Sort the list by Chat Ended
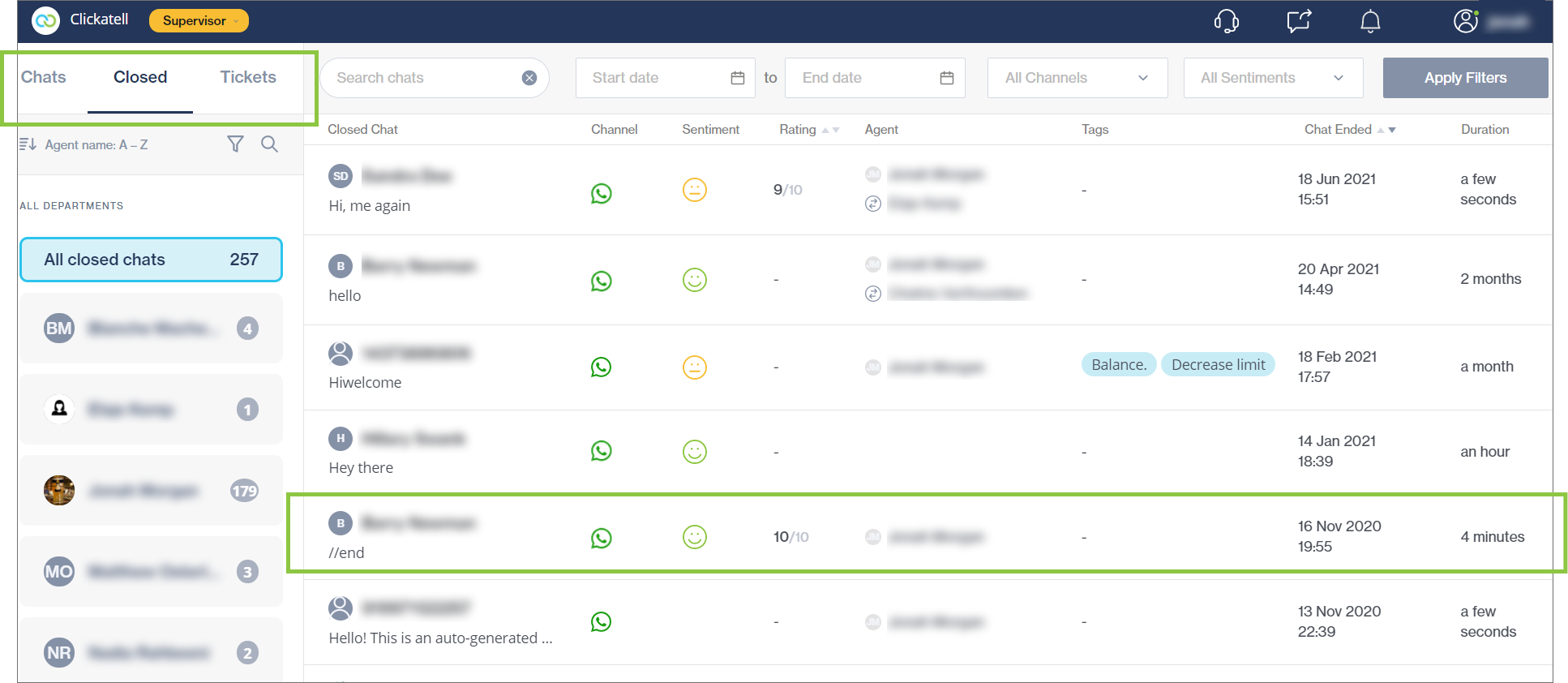This screenshot has width=1568, height=683. (x=1386, y=130)
